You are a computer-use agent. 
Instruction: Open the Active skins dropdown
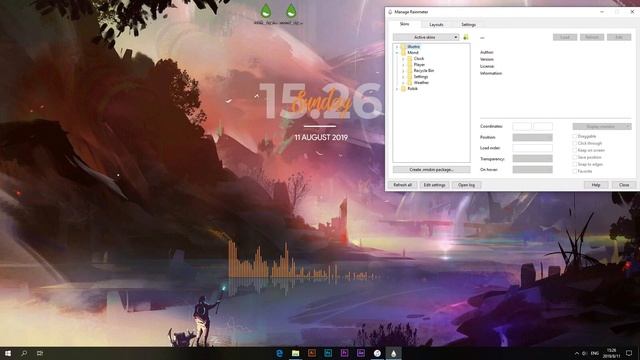(x=426, y=37)
